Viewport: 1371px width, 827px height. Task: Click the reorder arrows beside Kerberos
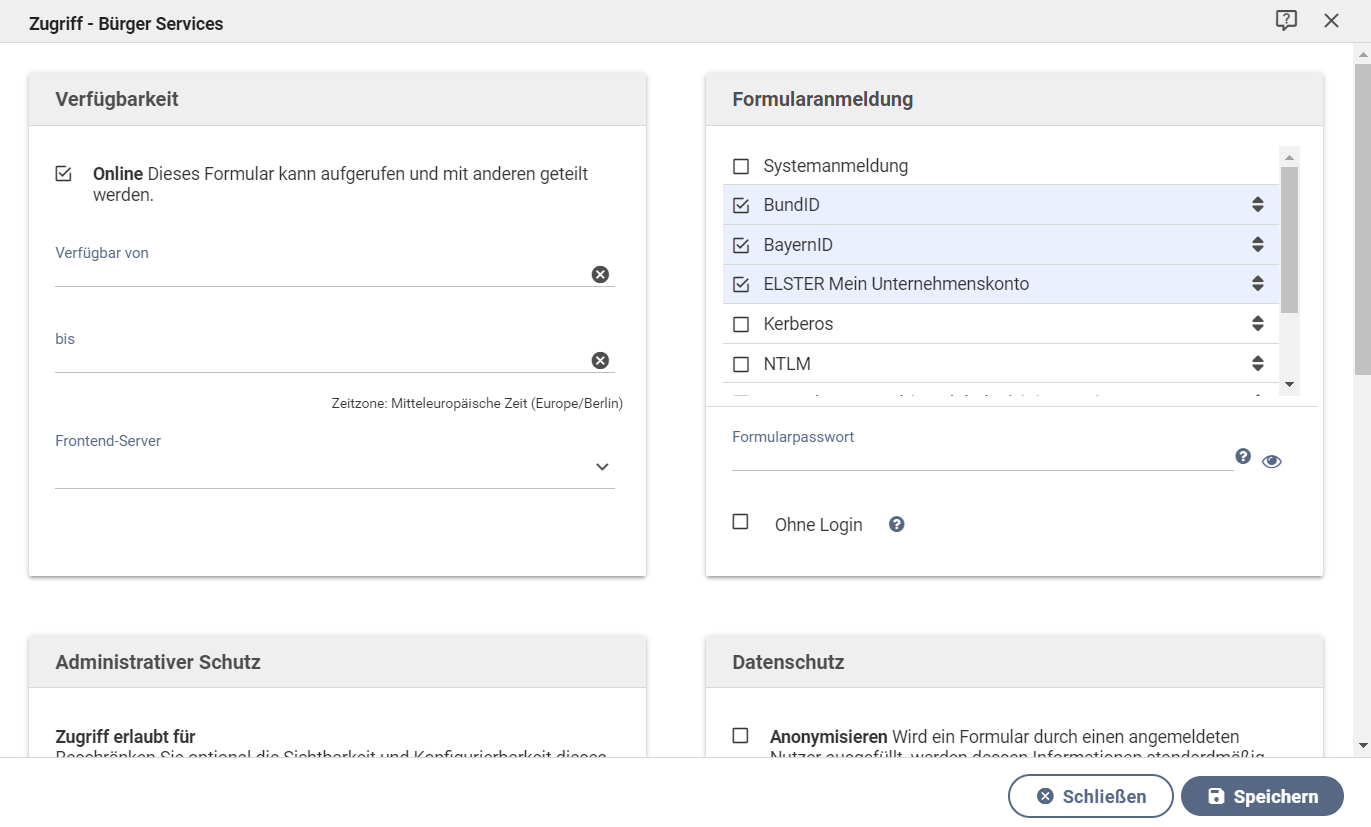click(1257, 323)
